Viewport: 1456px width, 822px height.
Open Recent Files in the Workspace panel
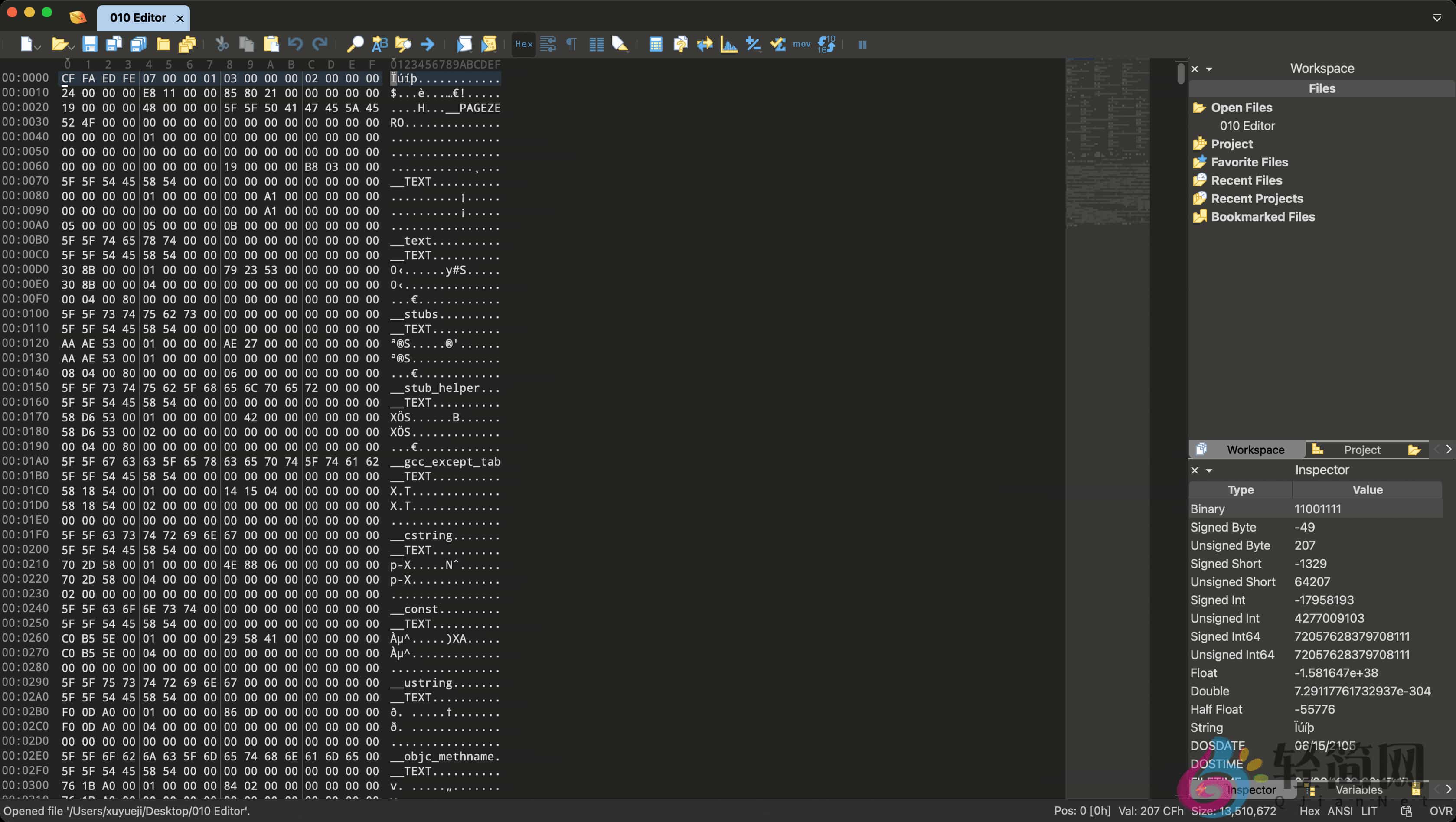point(1246,180)
